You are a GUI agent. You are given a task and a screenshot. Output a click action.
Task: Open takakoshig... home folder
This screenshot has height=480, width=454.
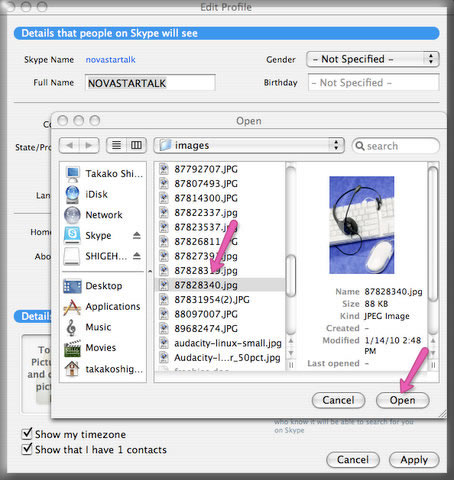[104, 369]
